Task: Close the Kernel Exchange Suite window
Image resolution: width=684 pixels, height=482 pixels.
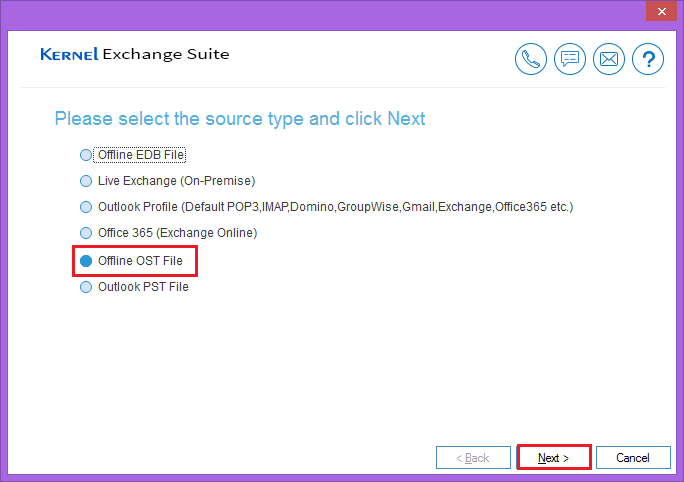Action: pos(661,11)
